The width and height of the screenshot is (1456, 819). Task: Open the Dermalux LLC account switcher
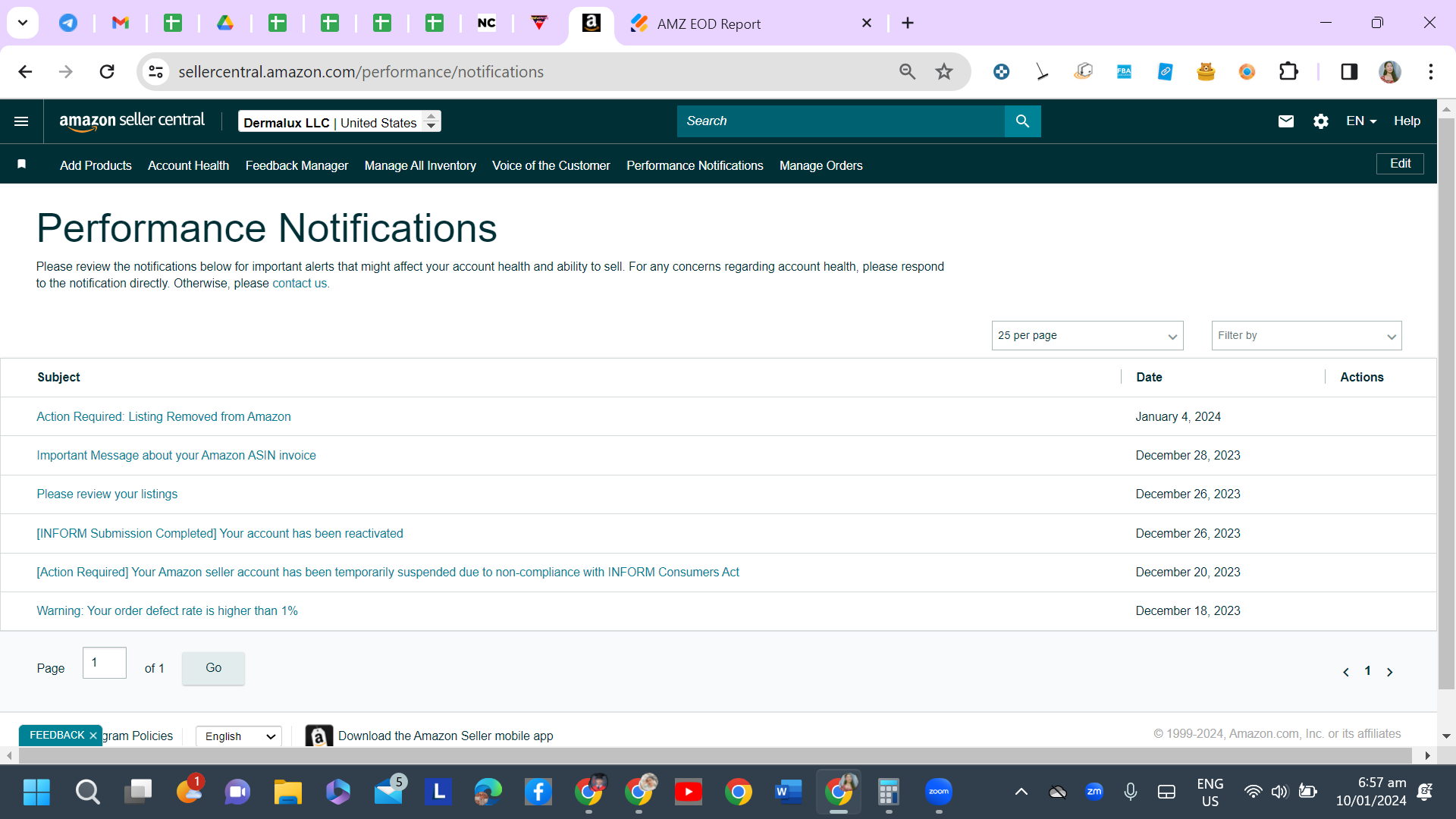(340, 122)
